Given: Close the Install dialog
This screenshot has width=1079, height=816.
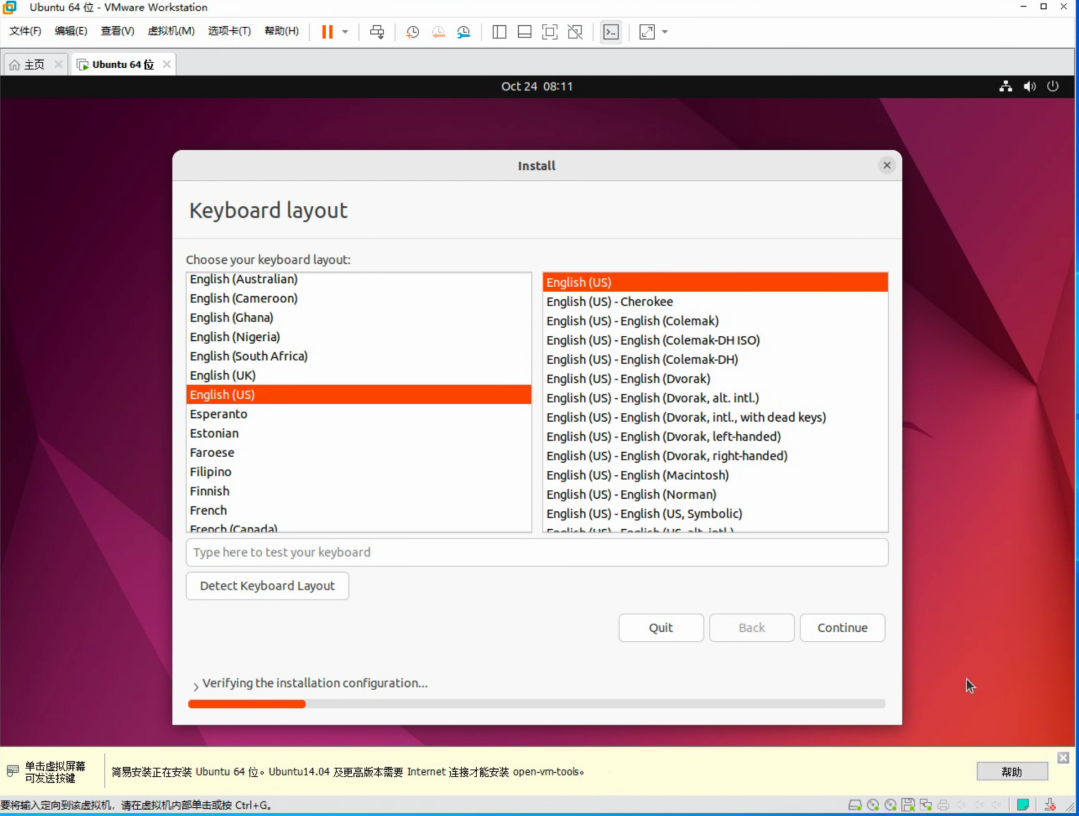Looking at the screenshot, I should click(x=886, y=165).
